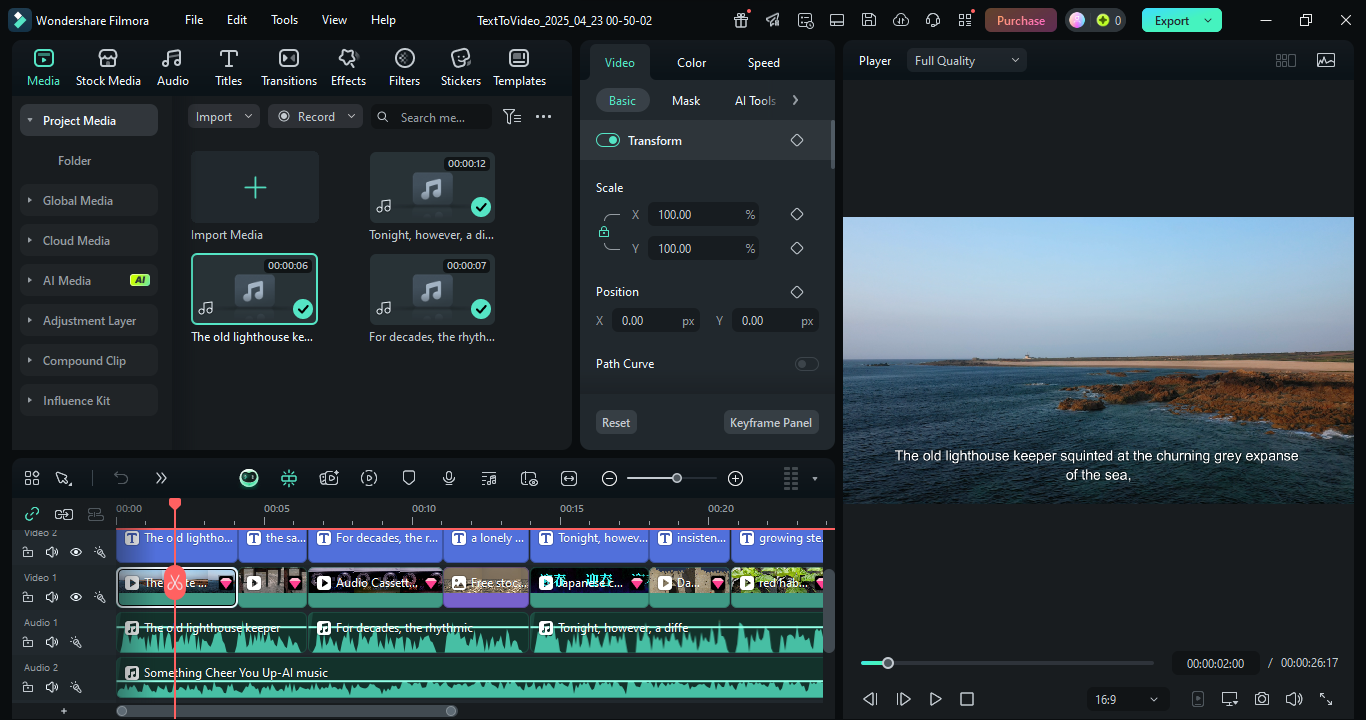Open the audio mixer in the timeline toolbar

[x=489, y=478]
